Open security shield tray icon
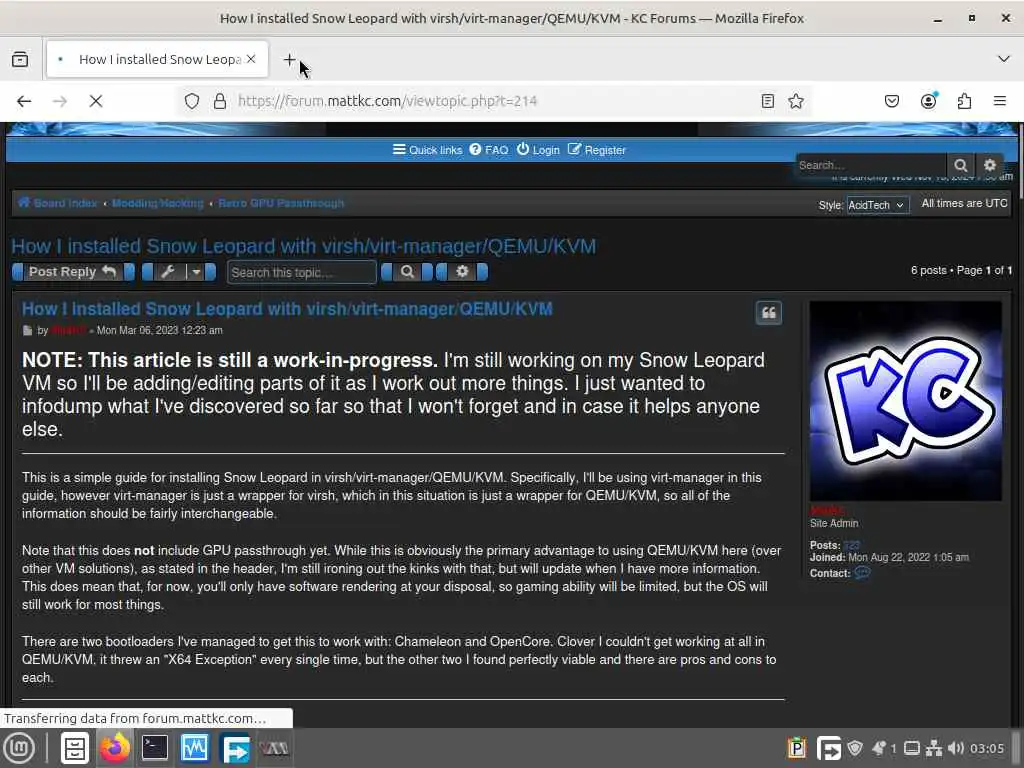1024x768 pixels. 855,748
